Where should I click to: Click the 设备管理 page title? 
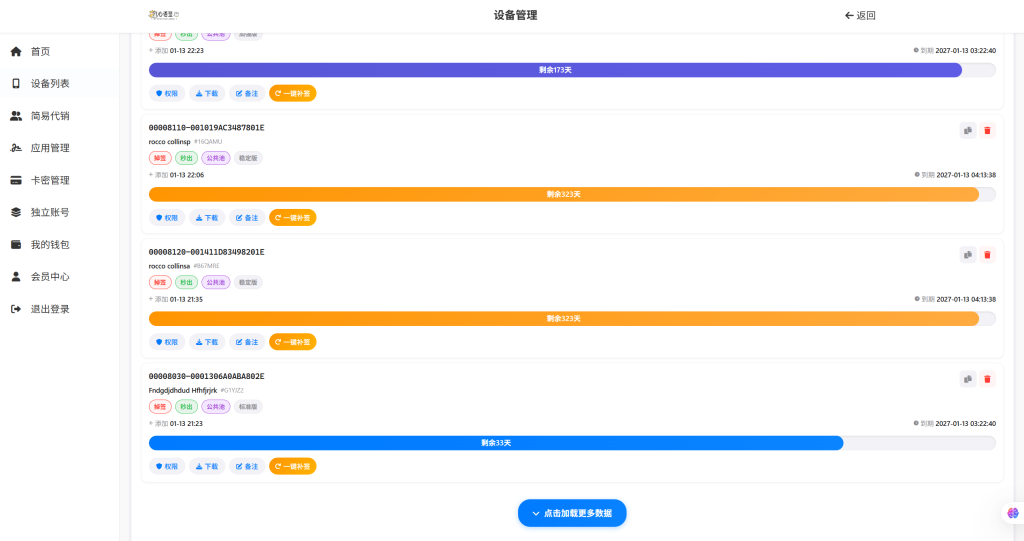coord(515,15)
